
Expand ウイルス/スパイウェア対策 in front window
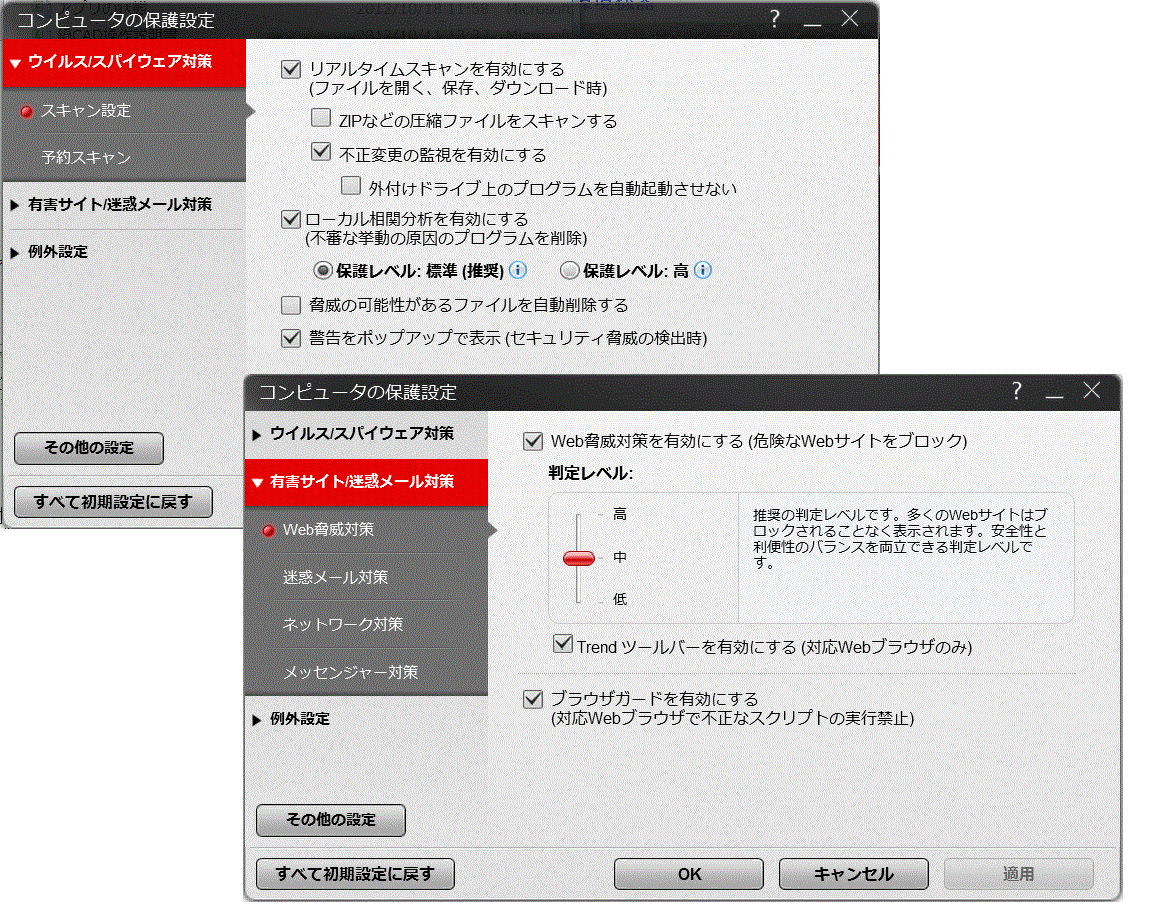pos(366,433)
